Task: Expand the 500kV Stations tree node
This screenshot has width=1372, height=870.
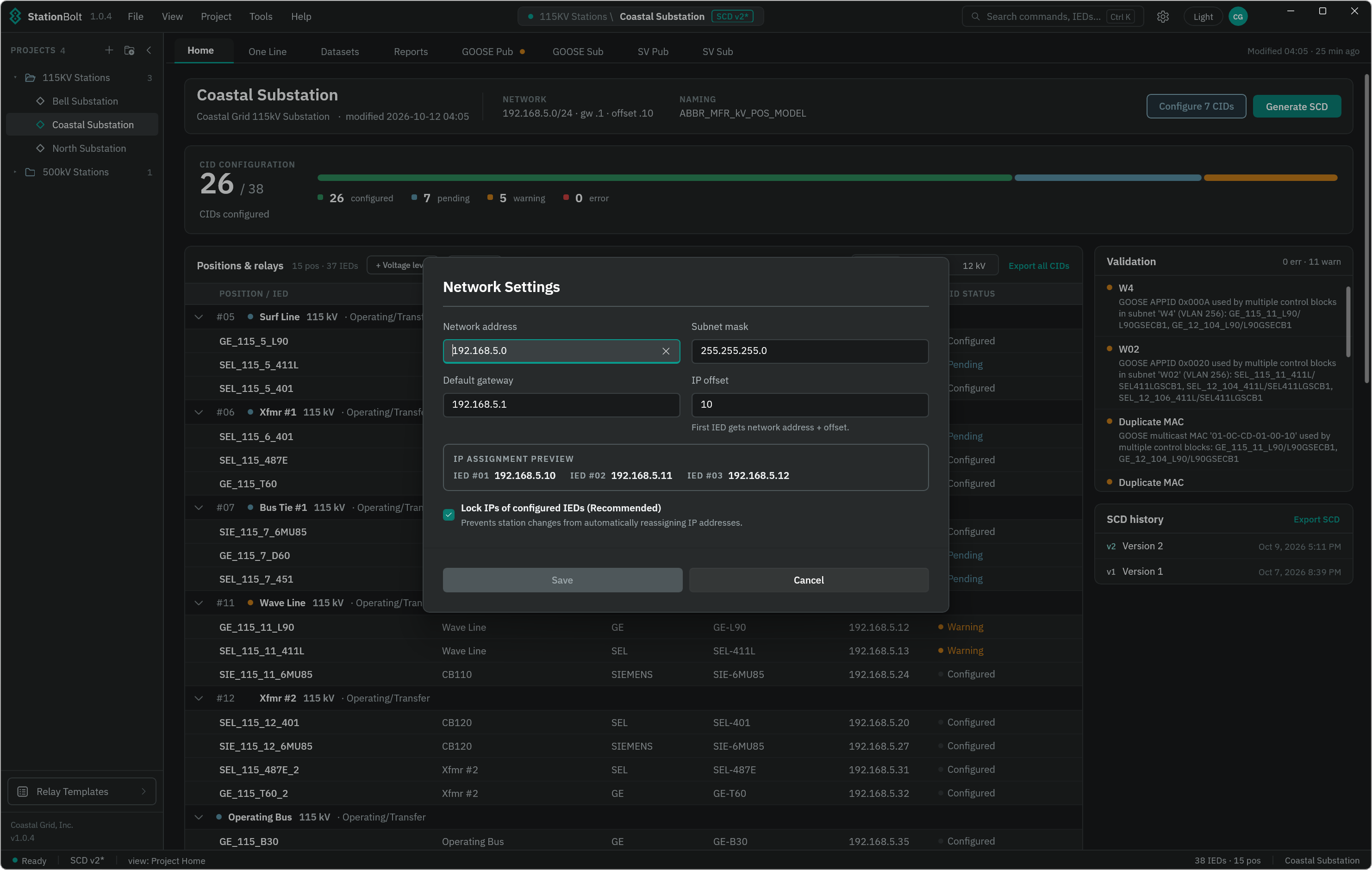Action: point(15,172)
